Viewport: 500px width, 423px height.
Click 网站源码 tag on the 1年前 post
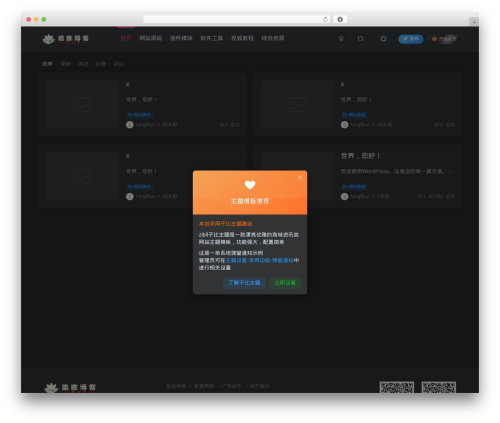pos(354,187)
